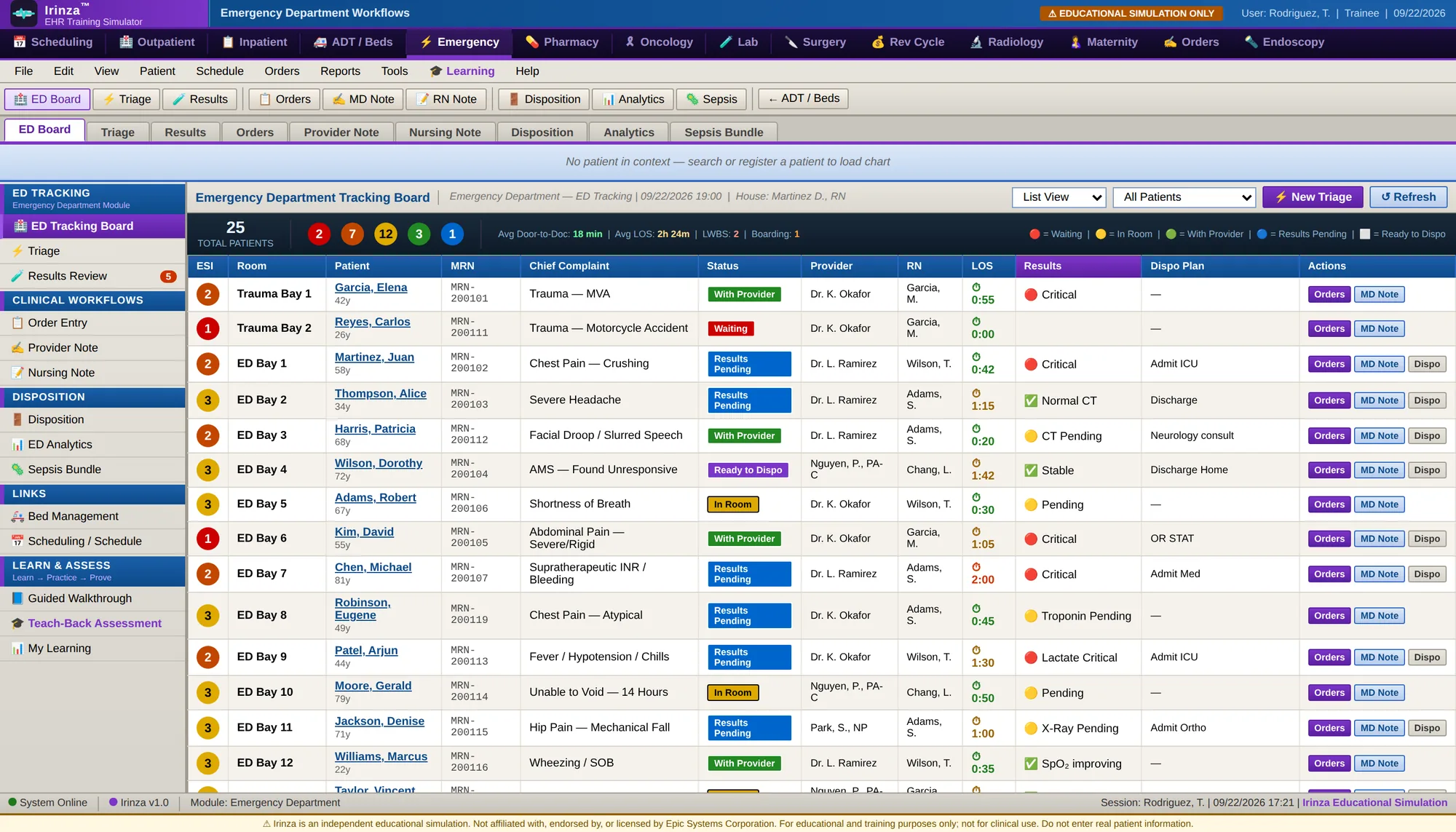This screenshot has height=832, width=1456.
Task: Switch to the Provider Note tab
Action: click(341, 132)
